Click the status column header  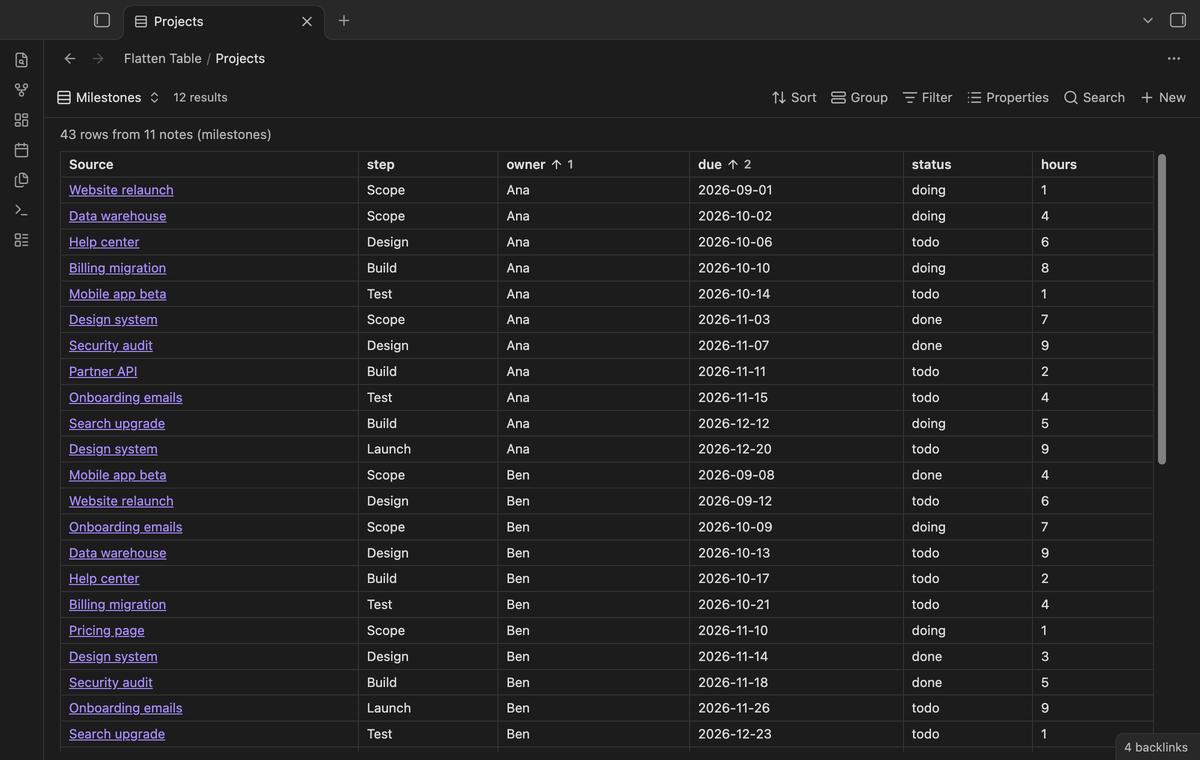coord(968,164)
